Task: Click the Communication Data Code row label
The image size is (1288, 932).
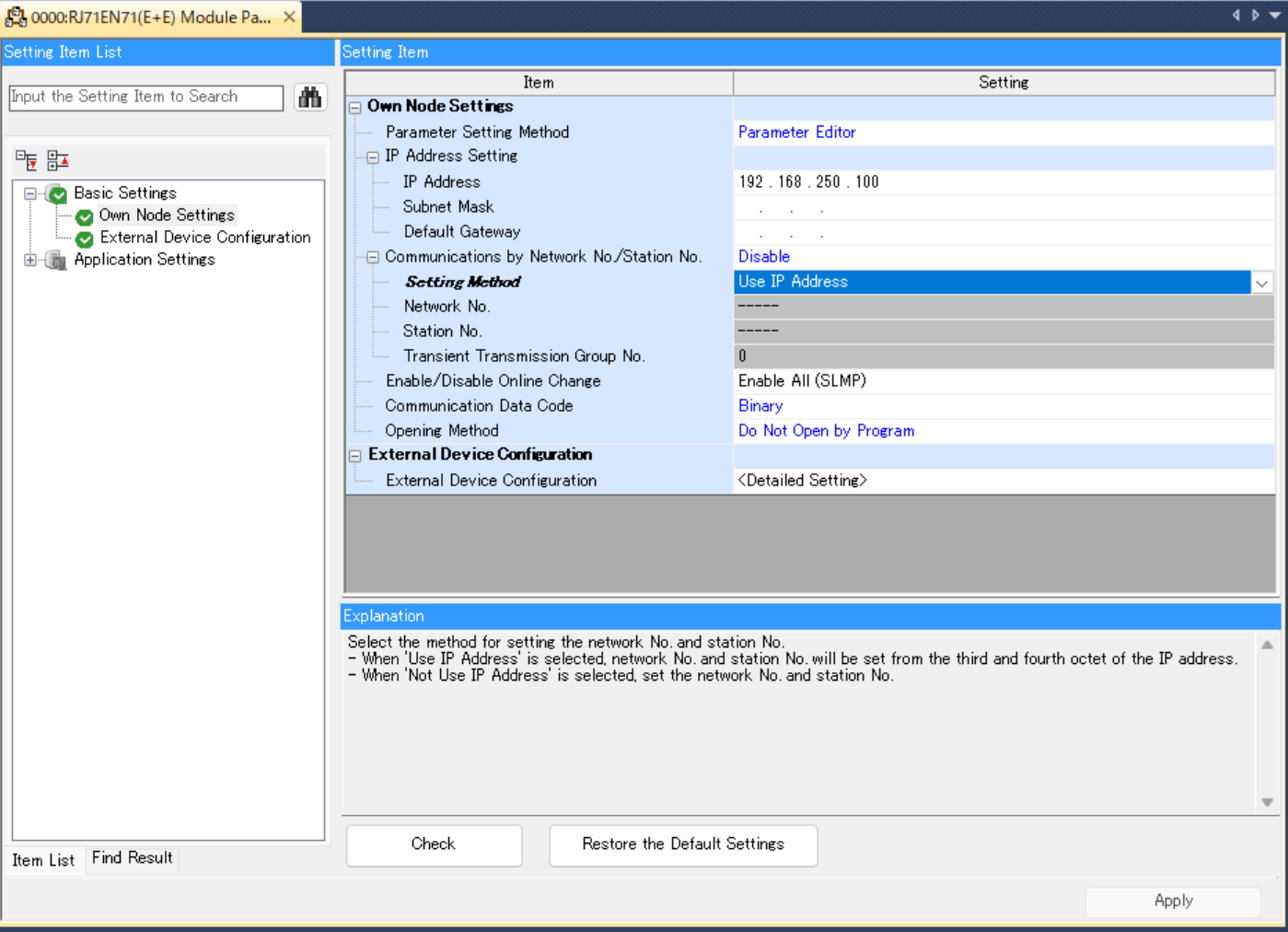Action: [479, 406]
